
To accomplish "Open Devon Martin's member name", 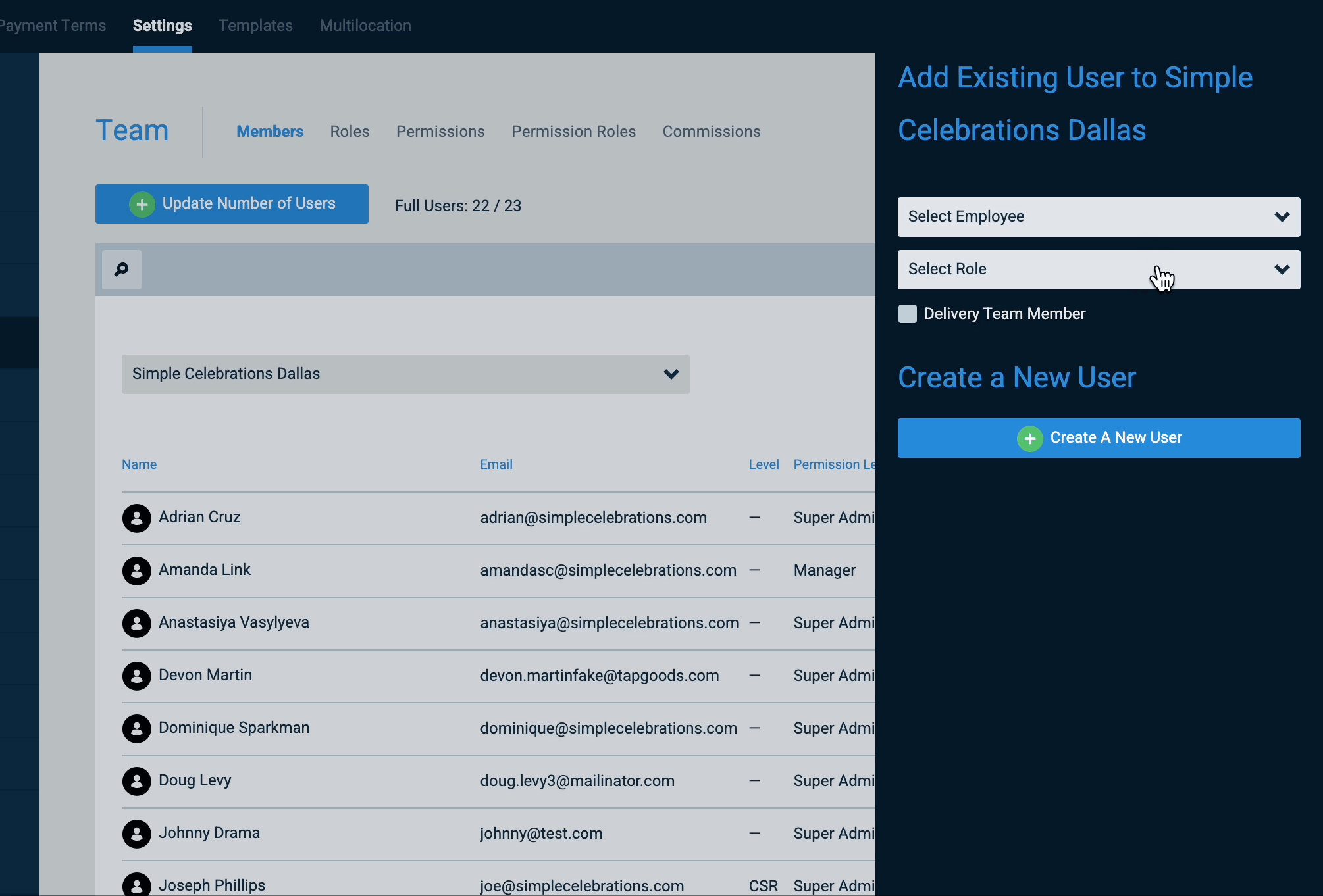I will (x=205, y=675).
